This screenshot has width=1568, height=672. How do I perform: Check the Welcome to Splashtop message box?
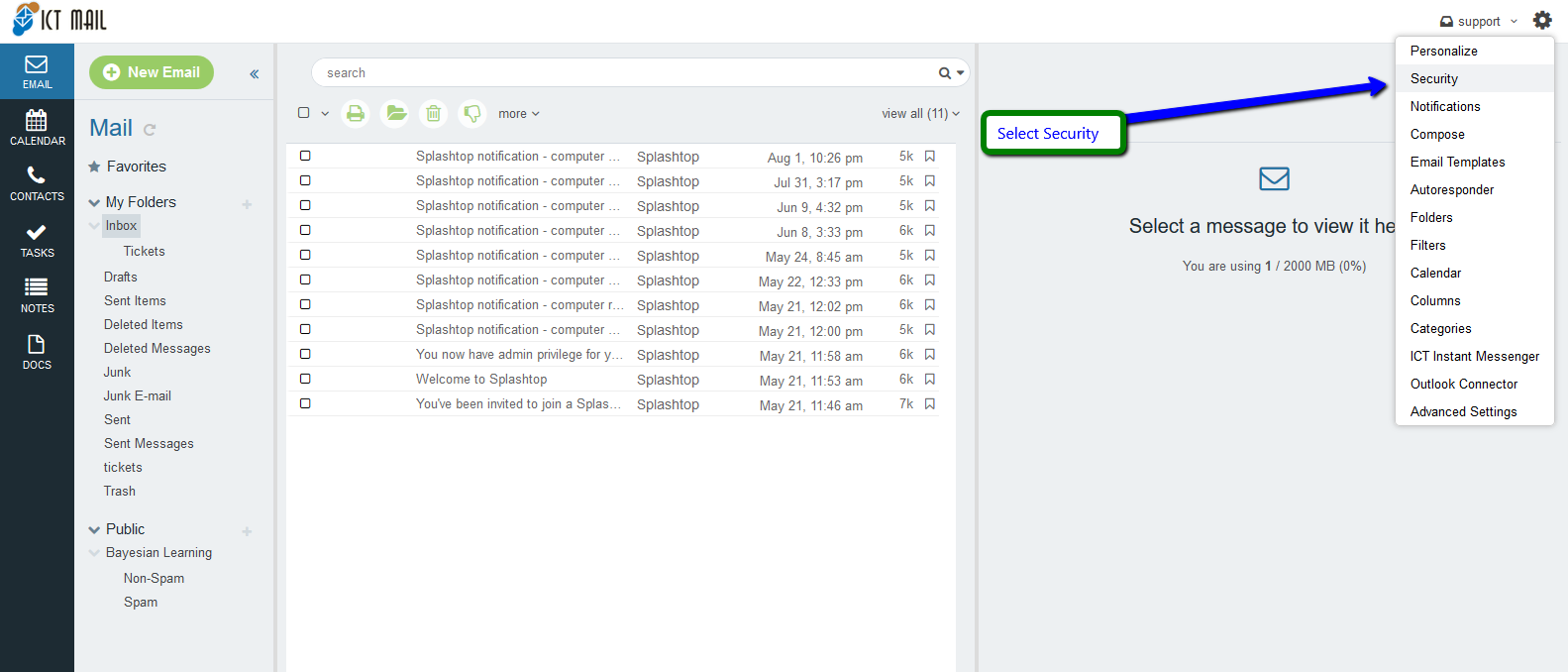point(305,379)
